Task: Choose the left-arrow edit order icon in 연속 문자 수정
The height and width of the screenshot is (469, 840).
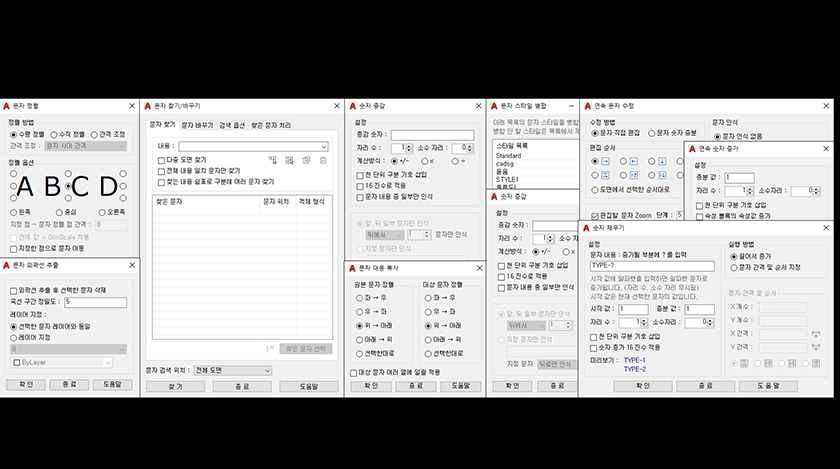Action: pyautogui.click(x=634, y=161)
